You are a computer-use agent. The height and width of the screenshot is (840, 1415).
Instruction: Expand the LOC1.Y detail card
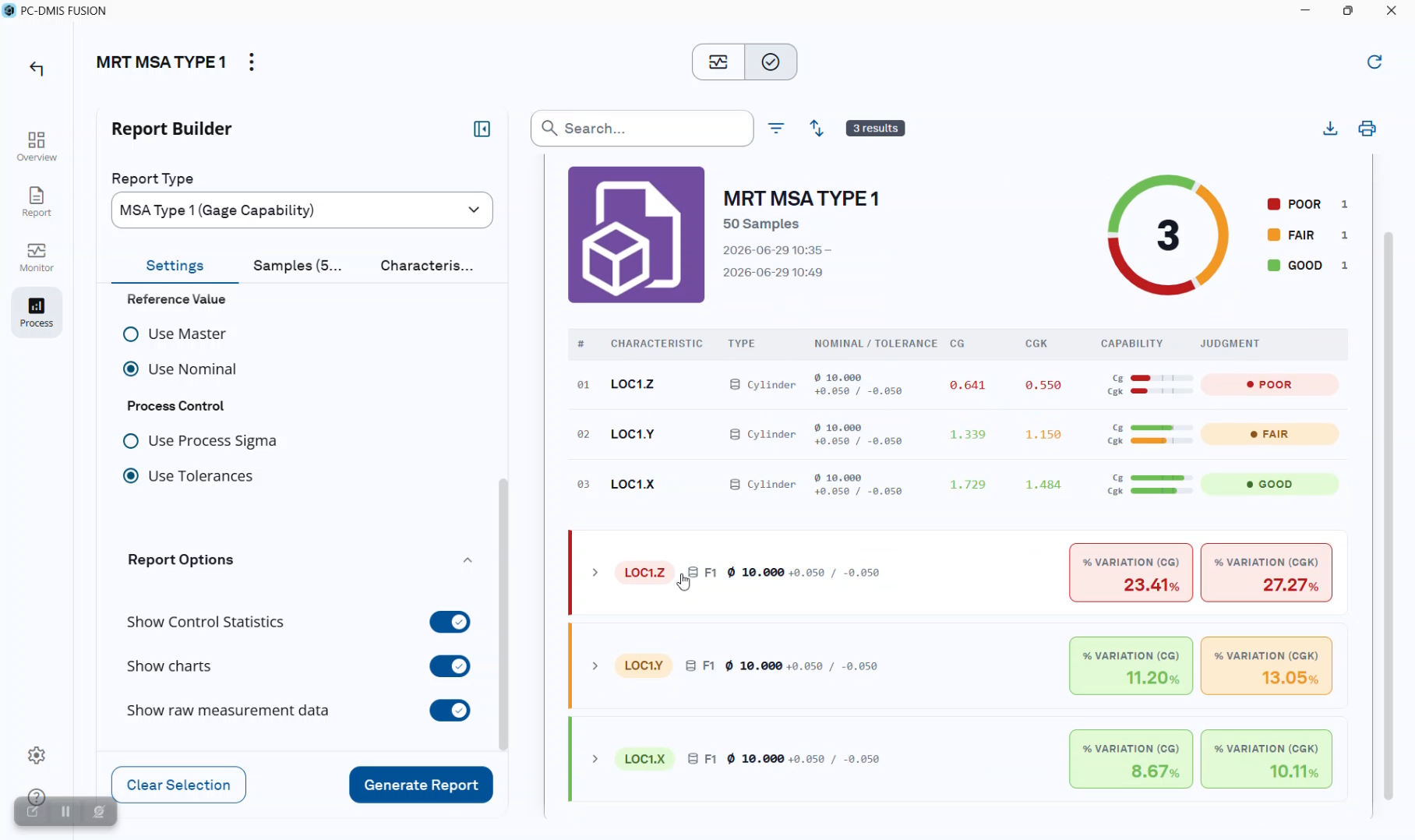[x=595, y=666]
